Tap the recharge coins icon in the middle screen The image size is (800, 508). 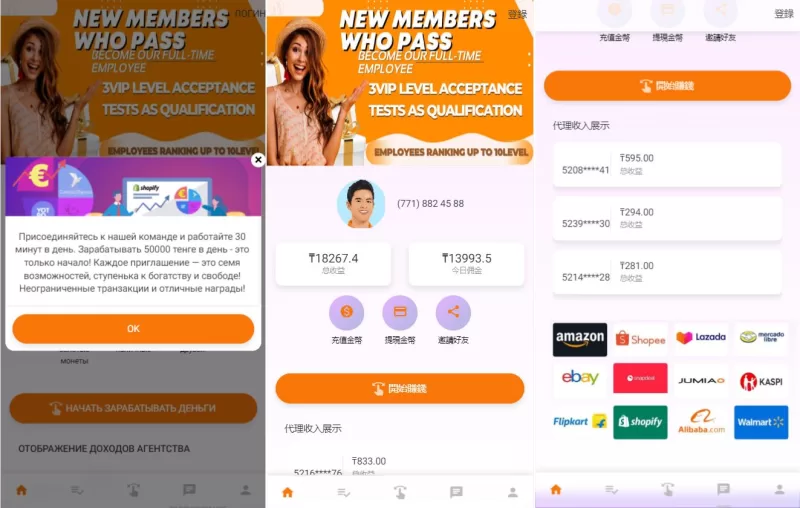click(346, 312)
